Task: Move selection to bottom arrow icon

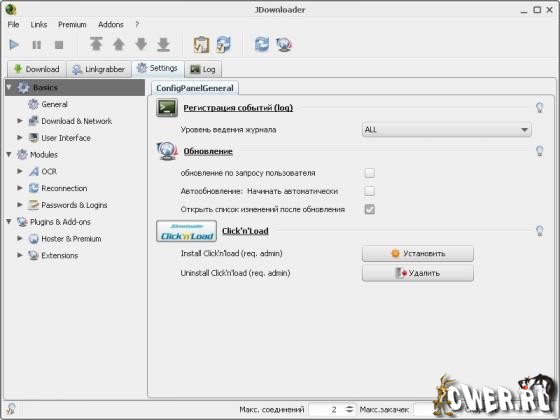Action: (x=164, y=45)
